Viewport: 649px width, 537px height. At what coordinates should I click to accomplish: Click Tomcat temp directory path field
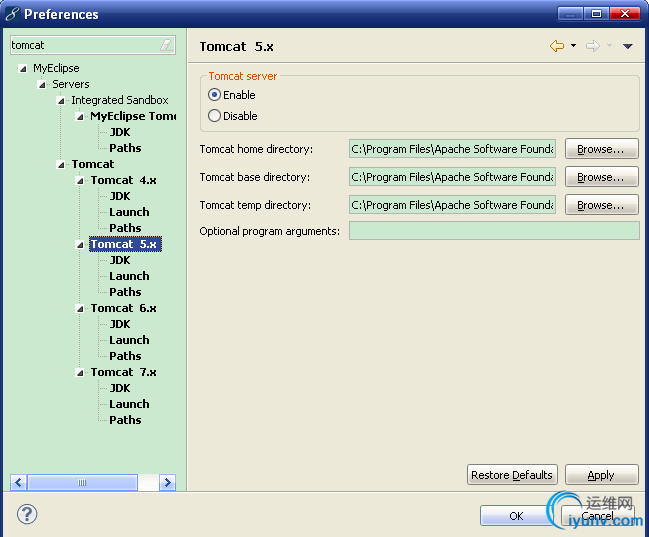pyautogui.click(x=452, y=205)
